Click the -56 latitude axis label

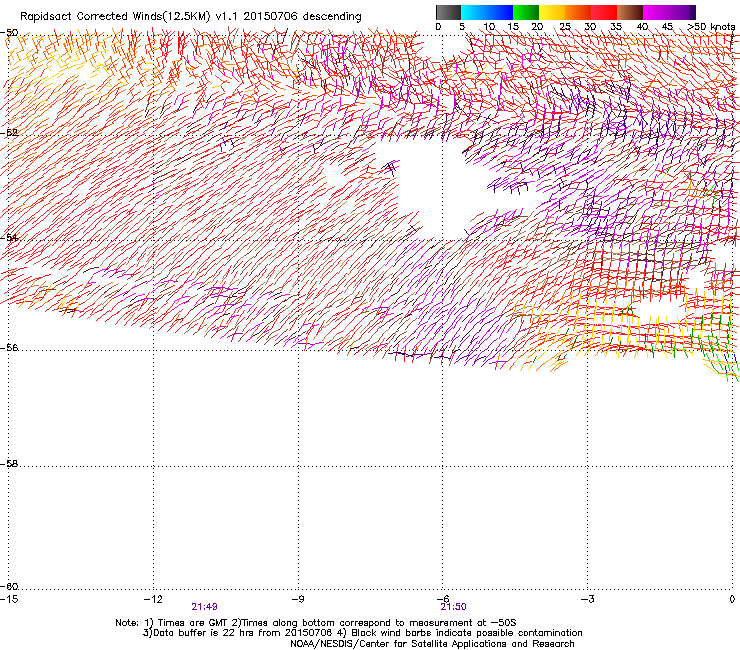point(9,347)
